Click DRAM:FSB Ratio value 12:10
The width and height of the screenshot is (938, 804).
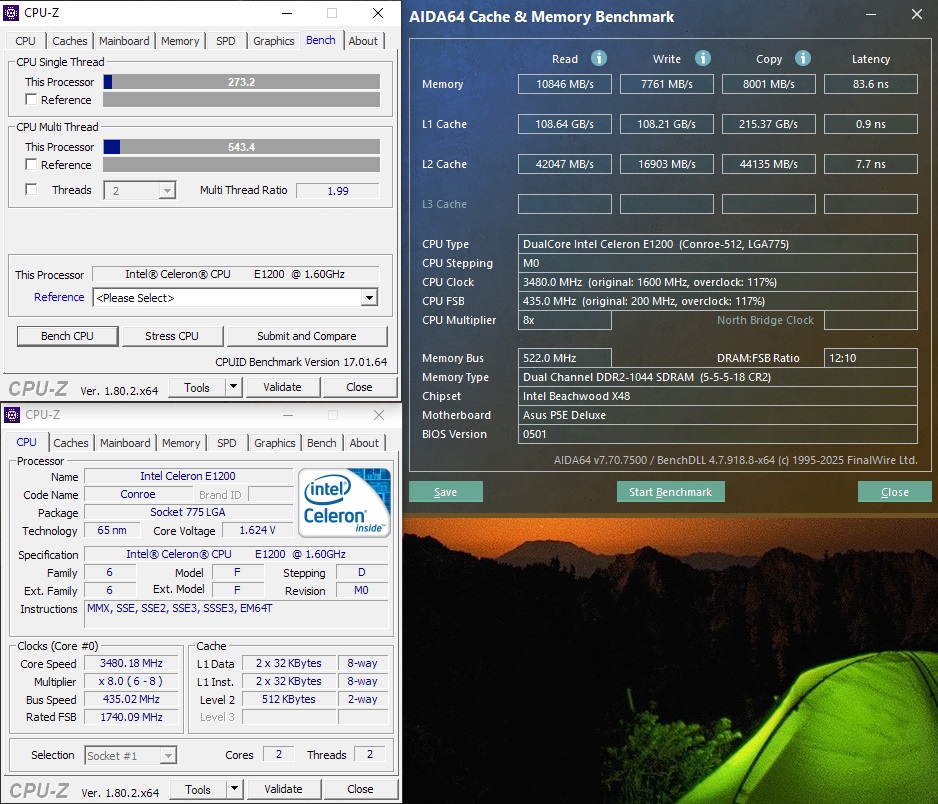coord(870,358)
